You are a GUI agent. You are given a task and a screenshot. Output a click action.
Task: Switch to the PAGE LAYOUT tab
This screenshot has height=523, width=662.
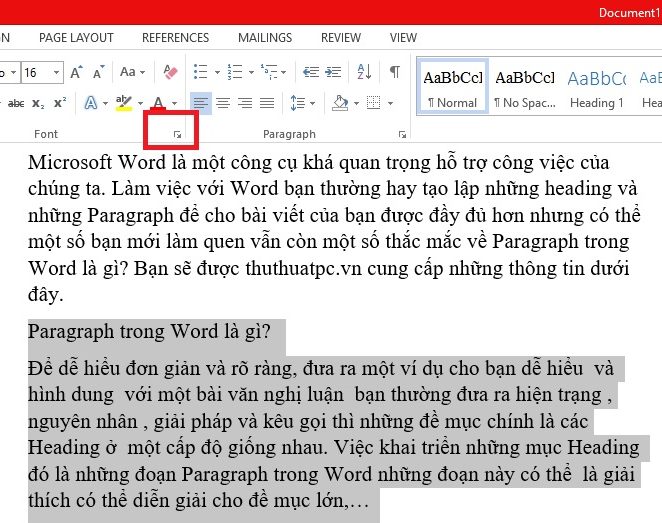(76, 38)
